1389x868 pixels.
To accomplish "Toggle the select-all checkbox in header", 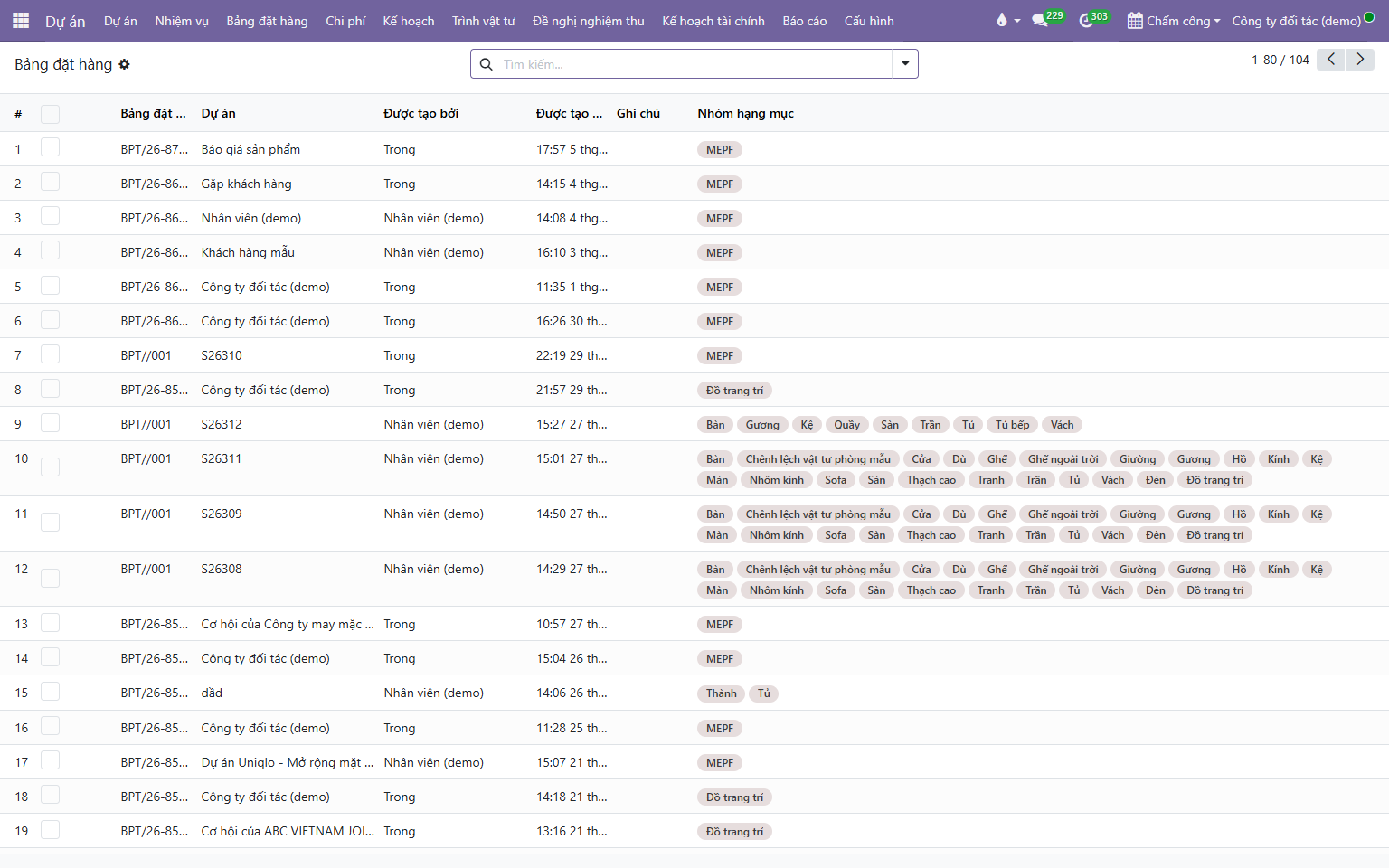I will point(50,114).
